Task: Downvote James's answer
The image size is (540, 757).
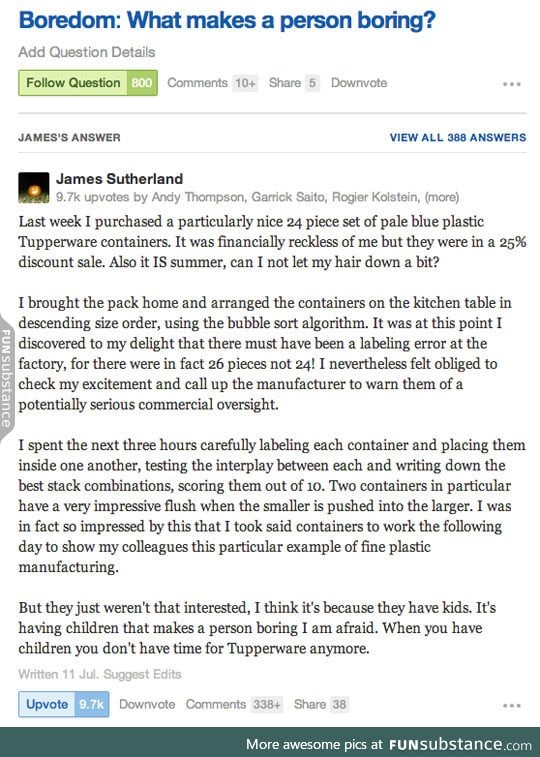Action: click(147, 704)
